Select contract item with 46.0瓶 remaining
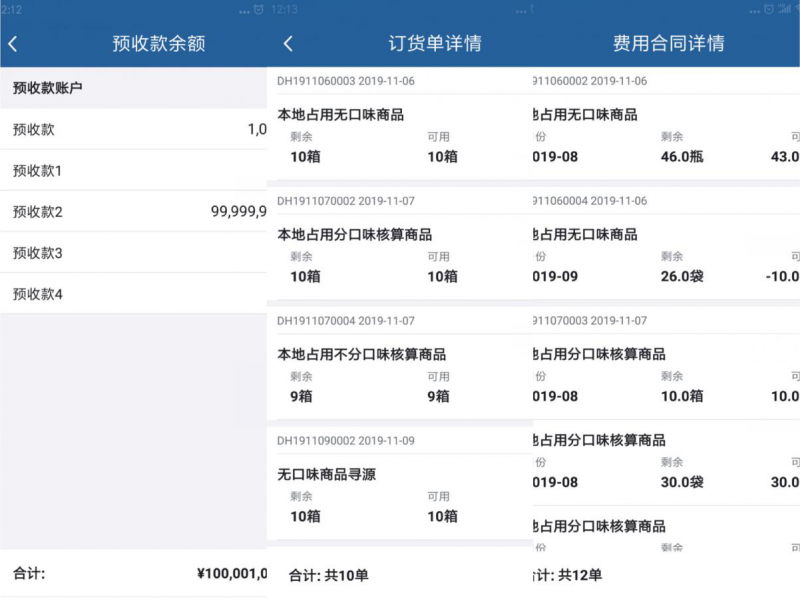800x599 pixels. [x=666, y=136]
